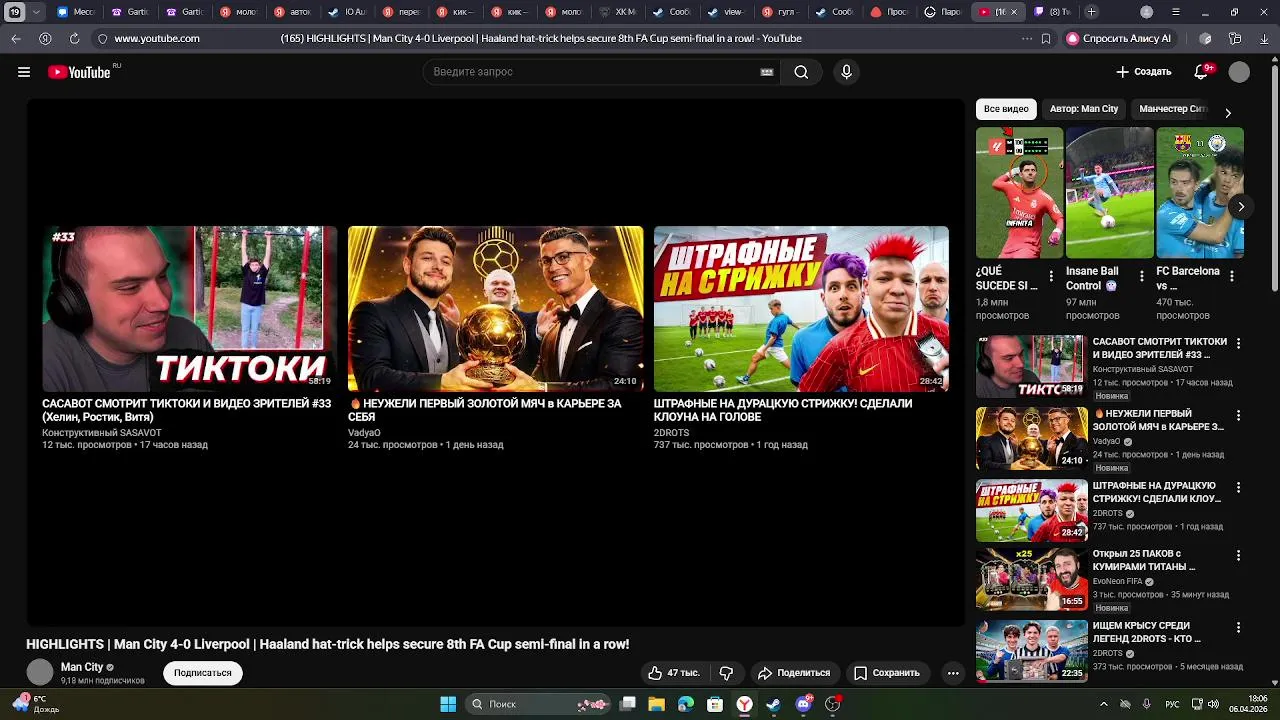Click the video title HIGHLIGHTS Man City 4-0 Liverpool
1280x720 pixels.
coord(327,644)
